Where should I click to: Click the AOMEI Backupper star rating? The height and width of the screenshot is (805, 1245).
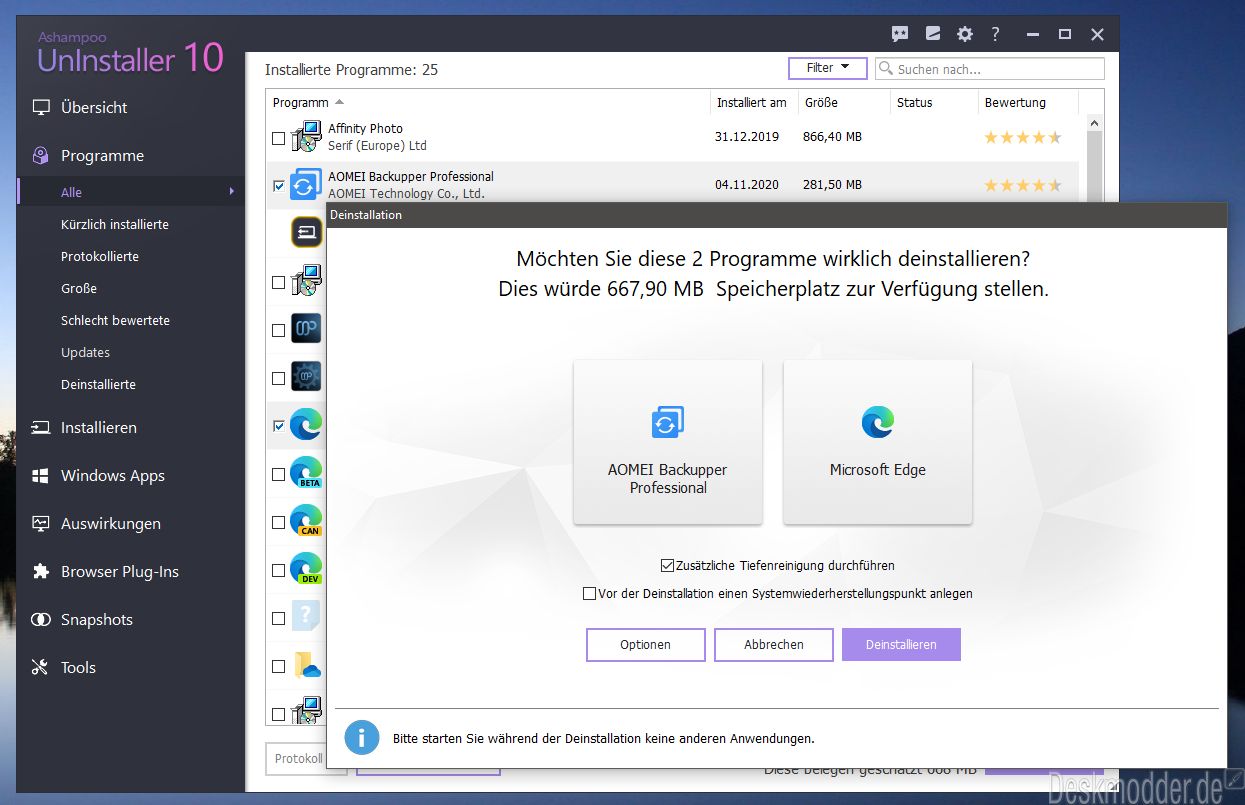[1023, 185]
